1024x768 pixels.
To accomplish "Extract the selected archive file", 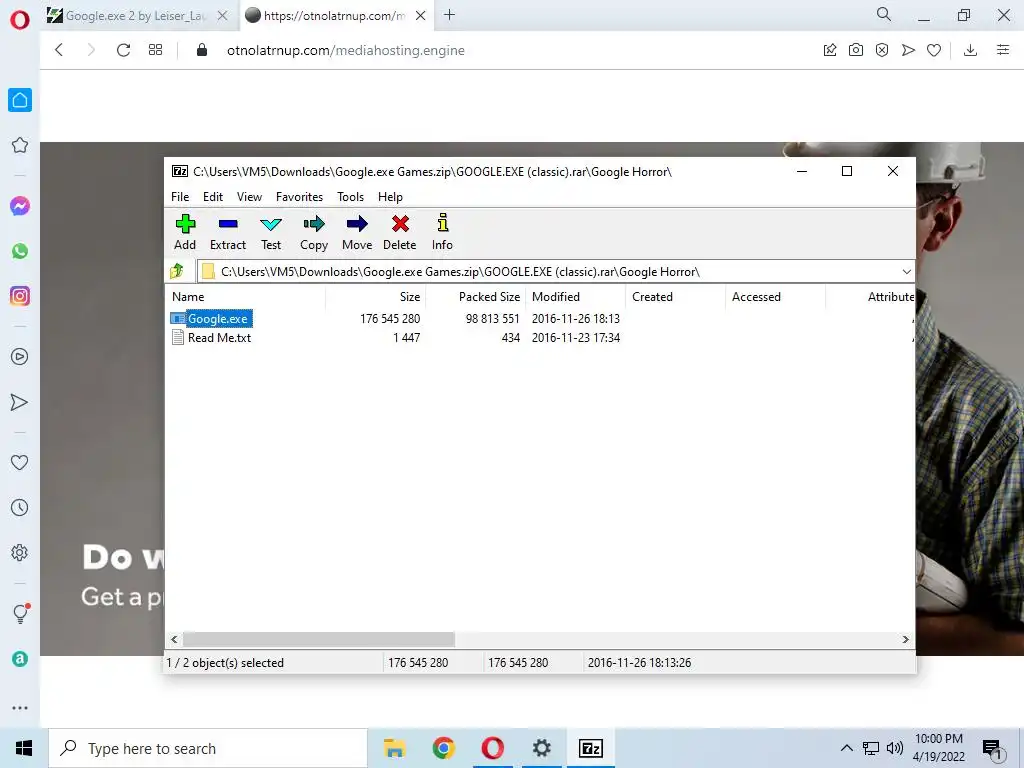I will [x=228, y=232].
